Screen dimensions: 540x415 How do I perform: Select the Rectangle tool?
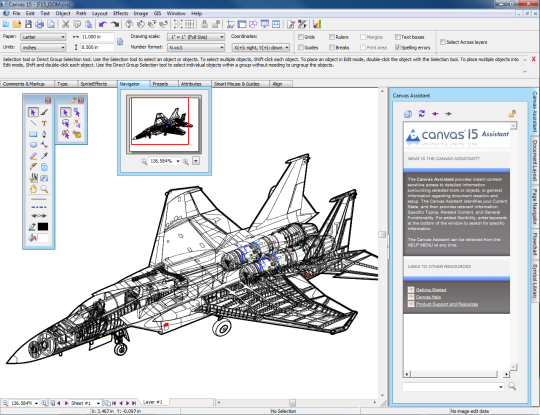click(x=33, y=134)
